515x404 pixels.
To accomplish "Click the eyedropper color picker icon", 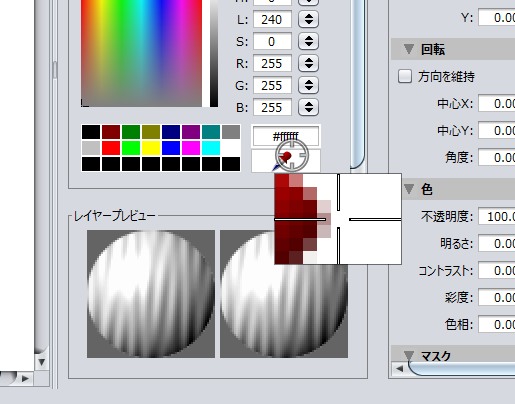I will pyautogui.click(x=286, y=161).
